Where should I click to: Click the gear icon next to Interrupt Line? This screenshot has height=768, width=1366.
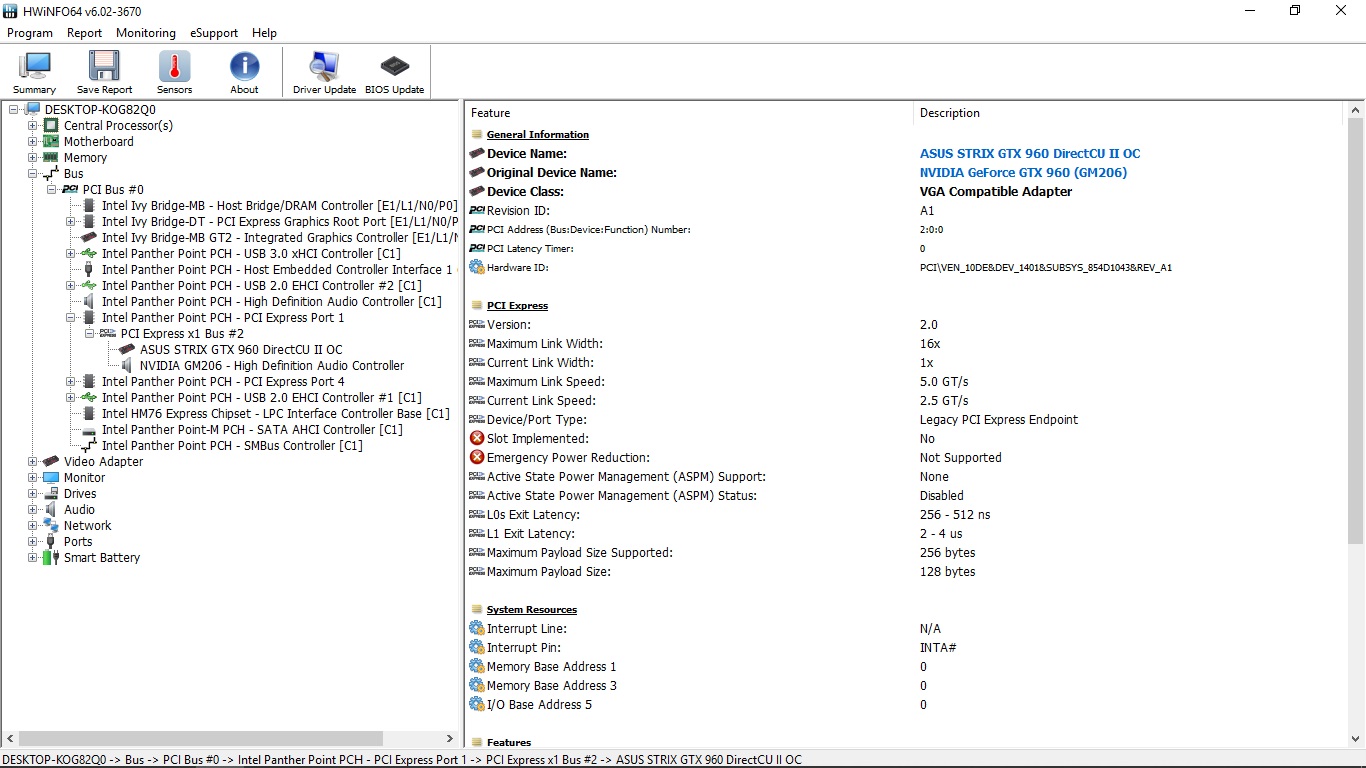477,629
